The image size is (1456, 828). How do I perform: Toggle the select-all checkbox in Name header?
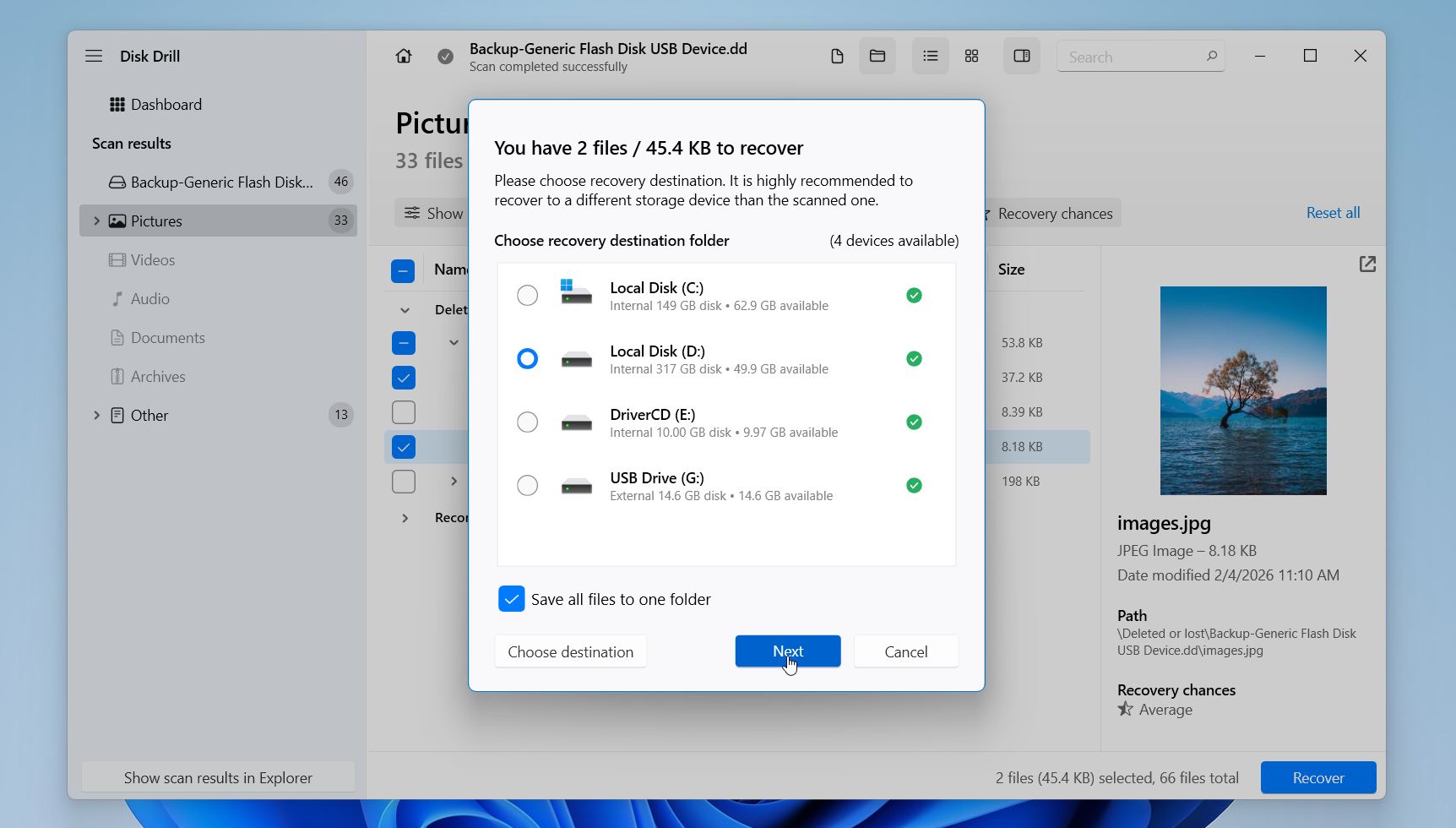pos(403,270)
